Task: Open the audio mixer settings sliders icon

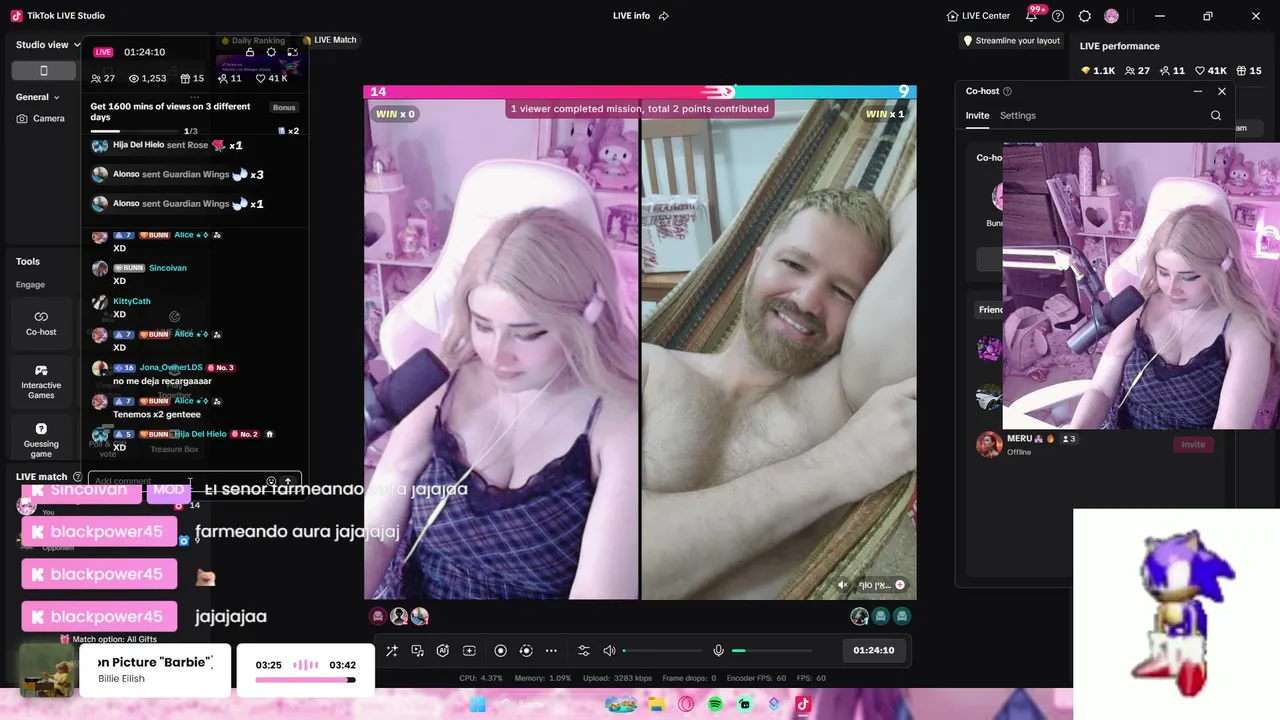Action: tap(584, 651)
